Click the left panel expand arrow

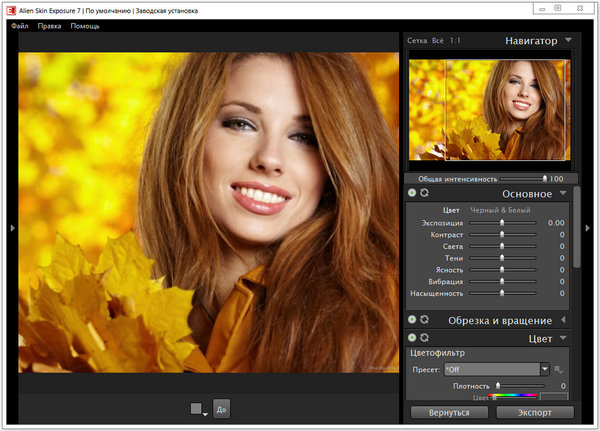pos(11,228)
